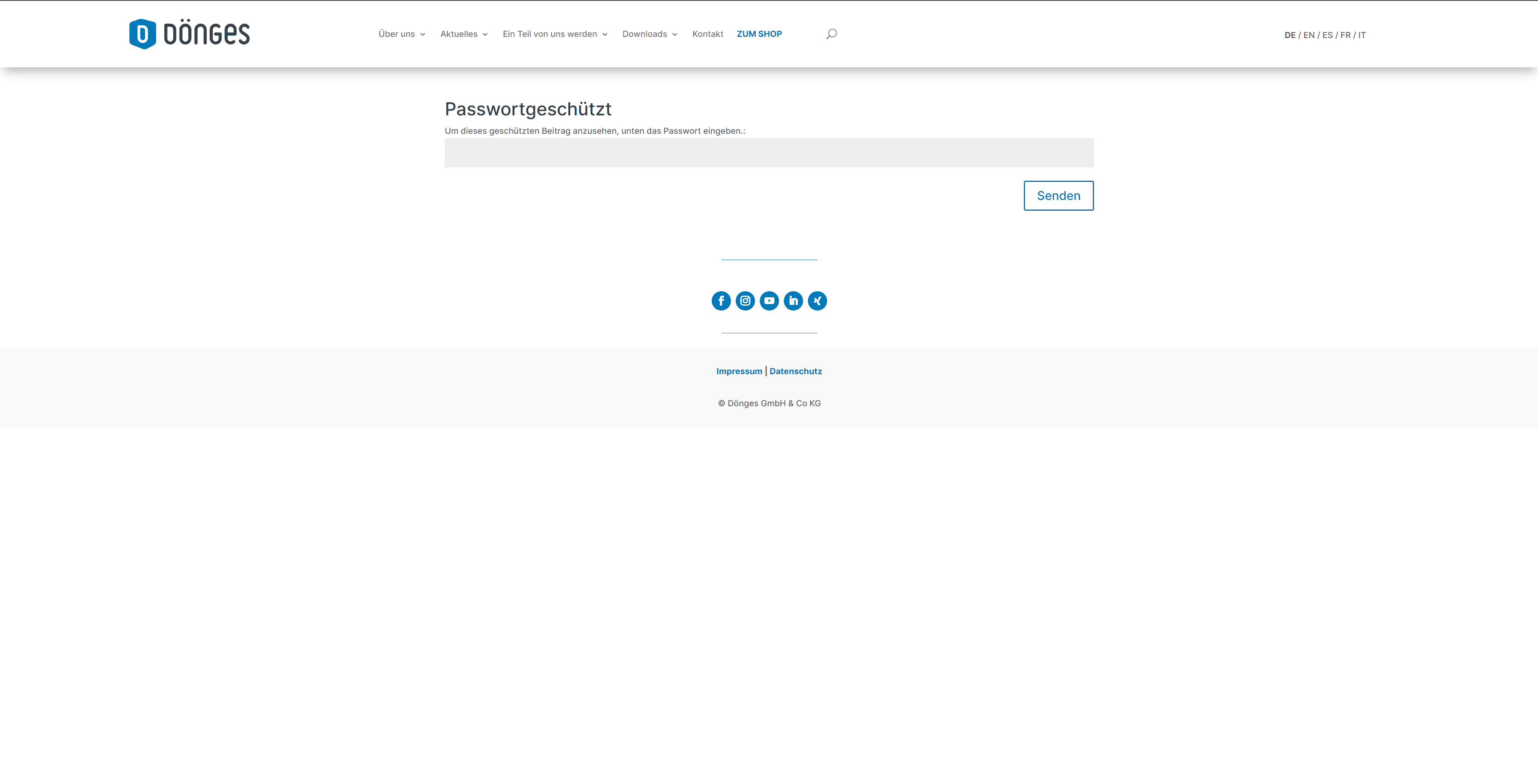Open the Facebook social icon
Image resolution: width=1538 pixels, height=784 pixels.
tap(721, 301)
